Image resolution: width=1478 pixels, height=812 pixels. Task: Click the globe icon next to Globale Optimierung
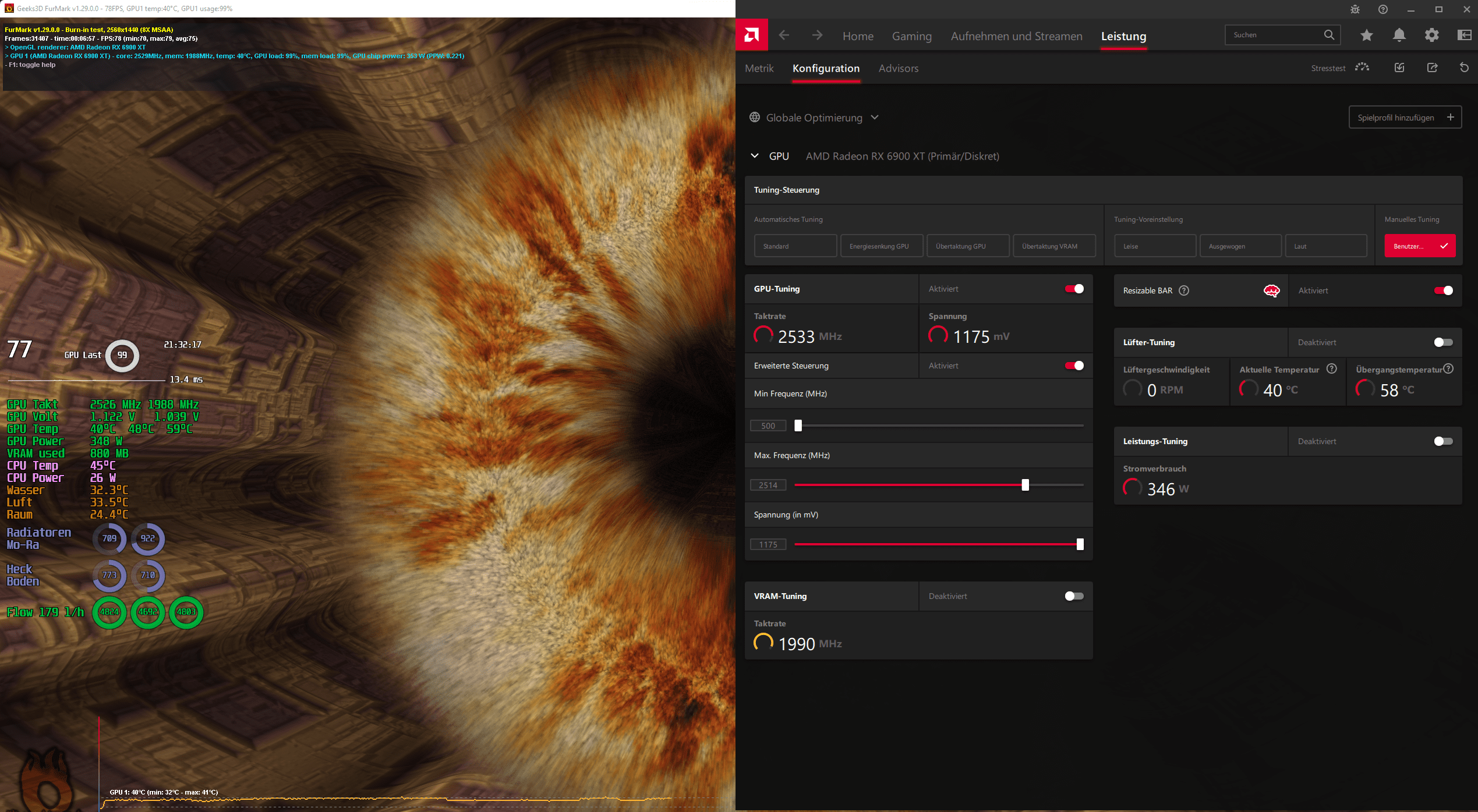(x=755, y=117)
